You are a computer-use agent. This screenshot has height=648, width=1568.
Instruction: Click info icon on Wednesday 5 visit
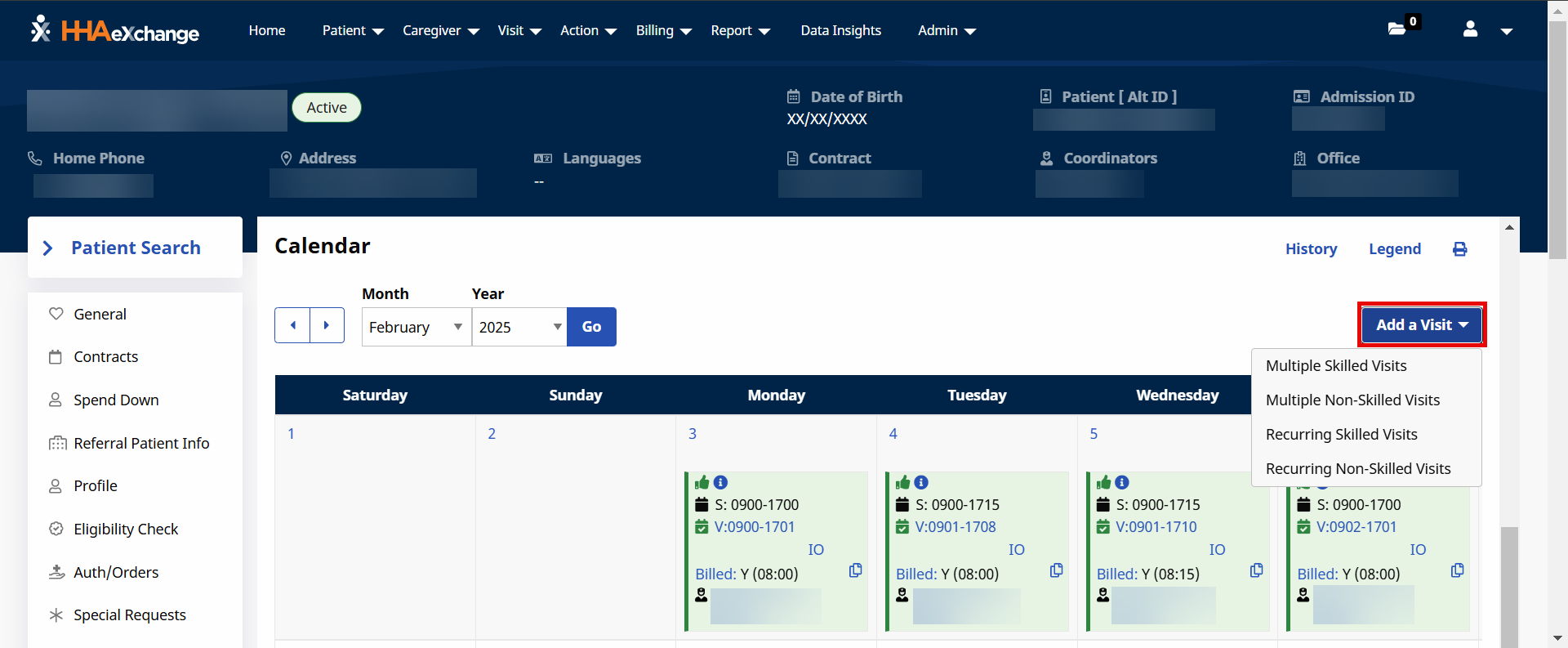tap(1122, 482)
